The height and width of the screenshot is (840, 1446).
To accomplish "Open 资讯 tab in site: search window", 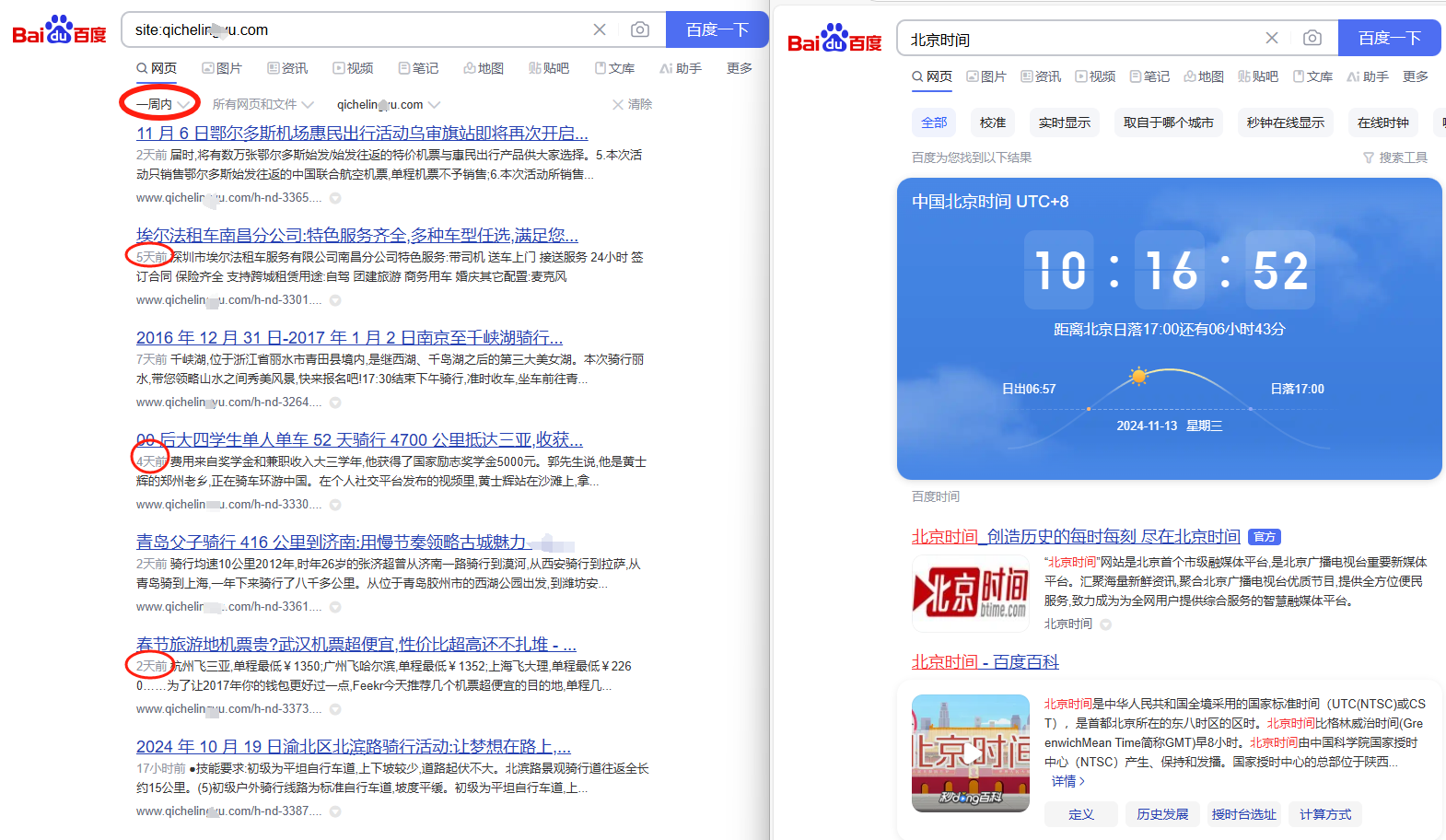I will point(287,68).
